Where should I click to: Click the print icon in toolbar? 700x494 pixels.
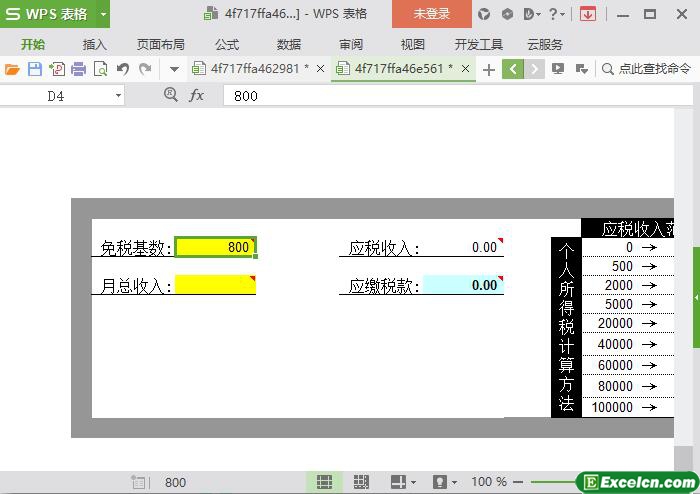pyautogui.click(x=78, y=69)
